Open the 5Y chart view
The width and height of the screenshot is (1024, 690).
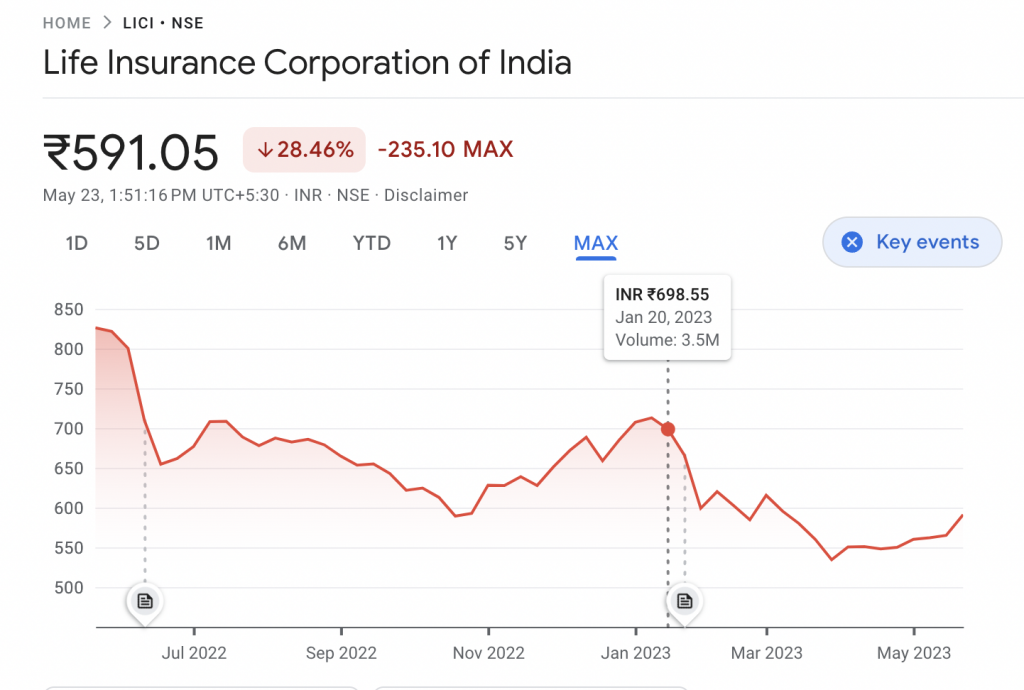(515, 242)
